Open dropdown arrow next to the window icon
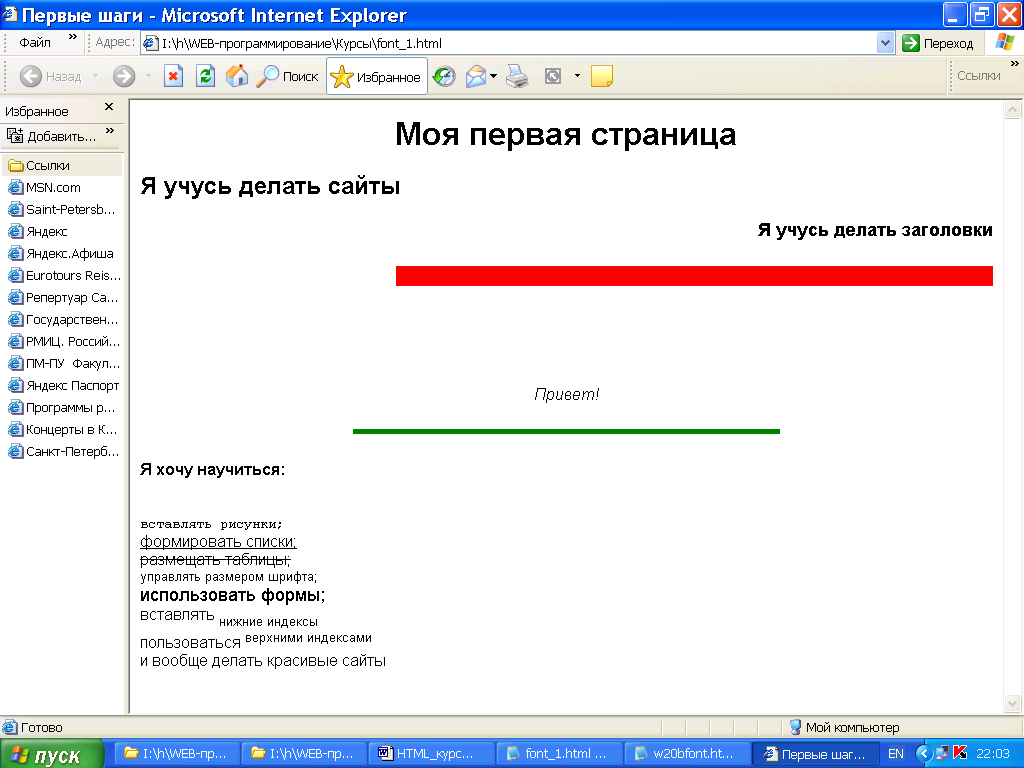 tap(577, 76)
